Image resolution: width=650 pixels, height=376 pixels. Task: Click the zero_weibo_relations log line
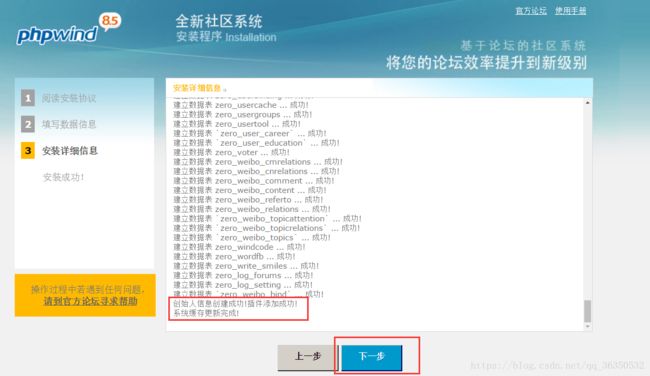tap(252, 209)
